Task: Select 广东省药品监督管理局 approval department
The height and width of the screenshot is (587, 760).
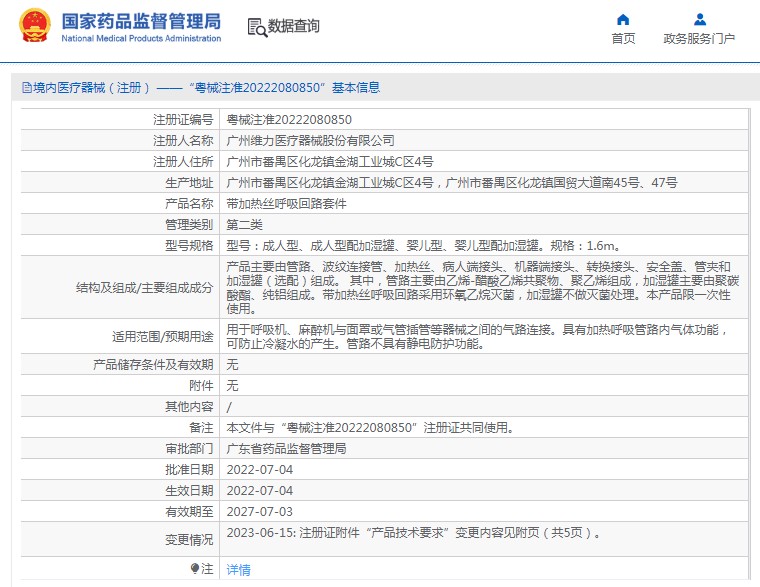Action: 286,449
